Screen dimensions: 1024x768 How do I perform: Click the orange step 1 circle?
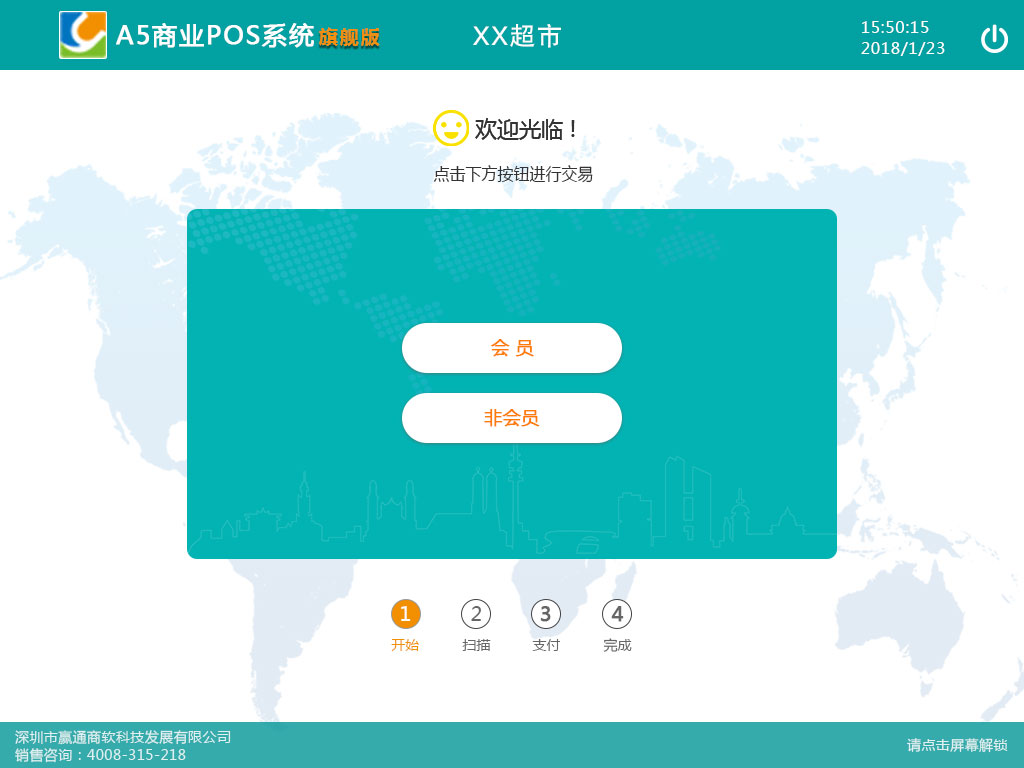[x=405, y=614]
